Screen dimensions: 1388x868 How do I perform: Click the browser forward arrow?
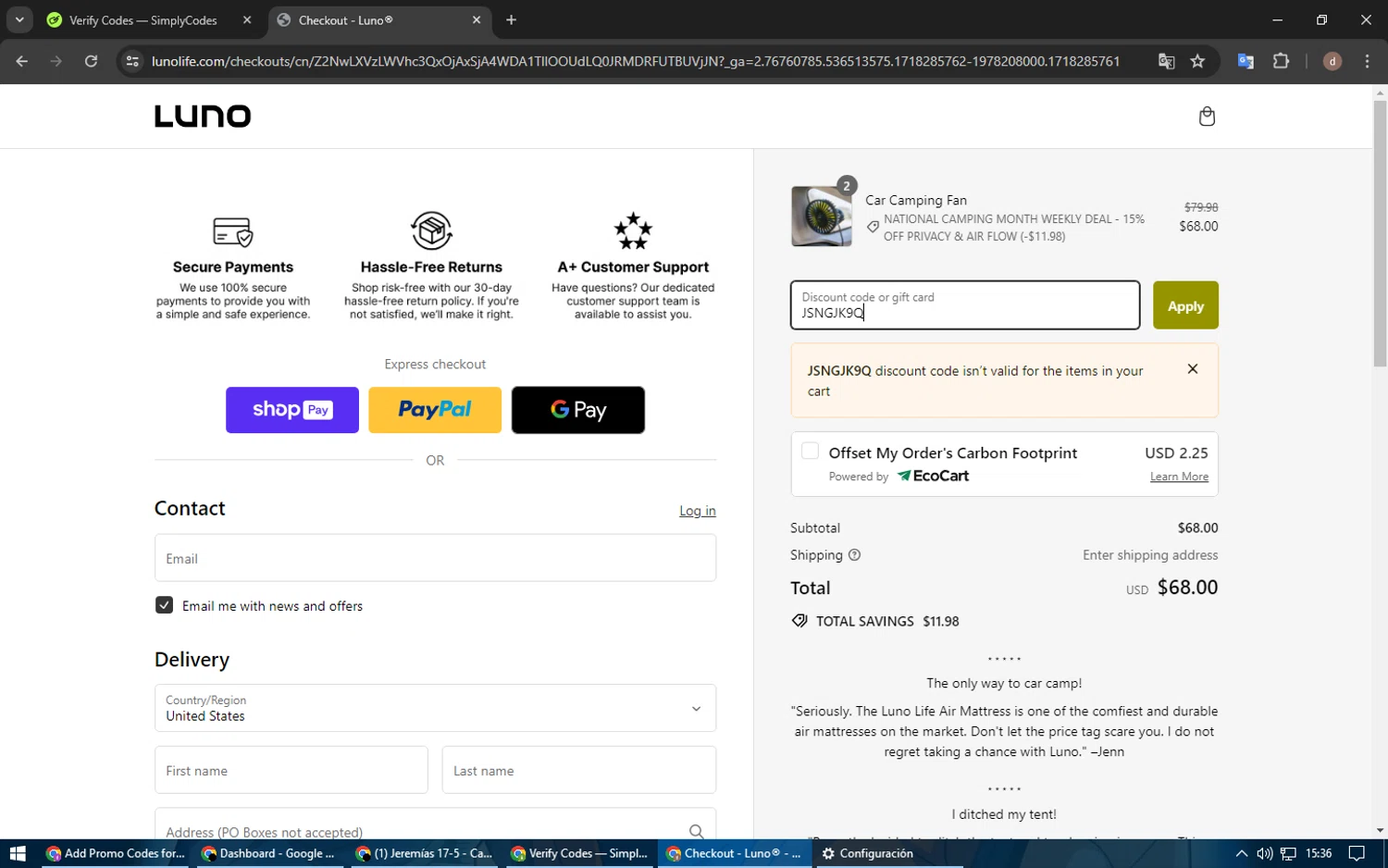56,61
